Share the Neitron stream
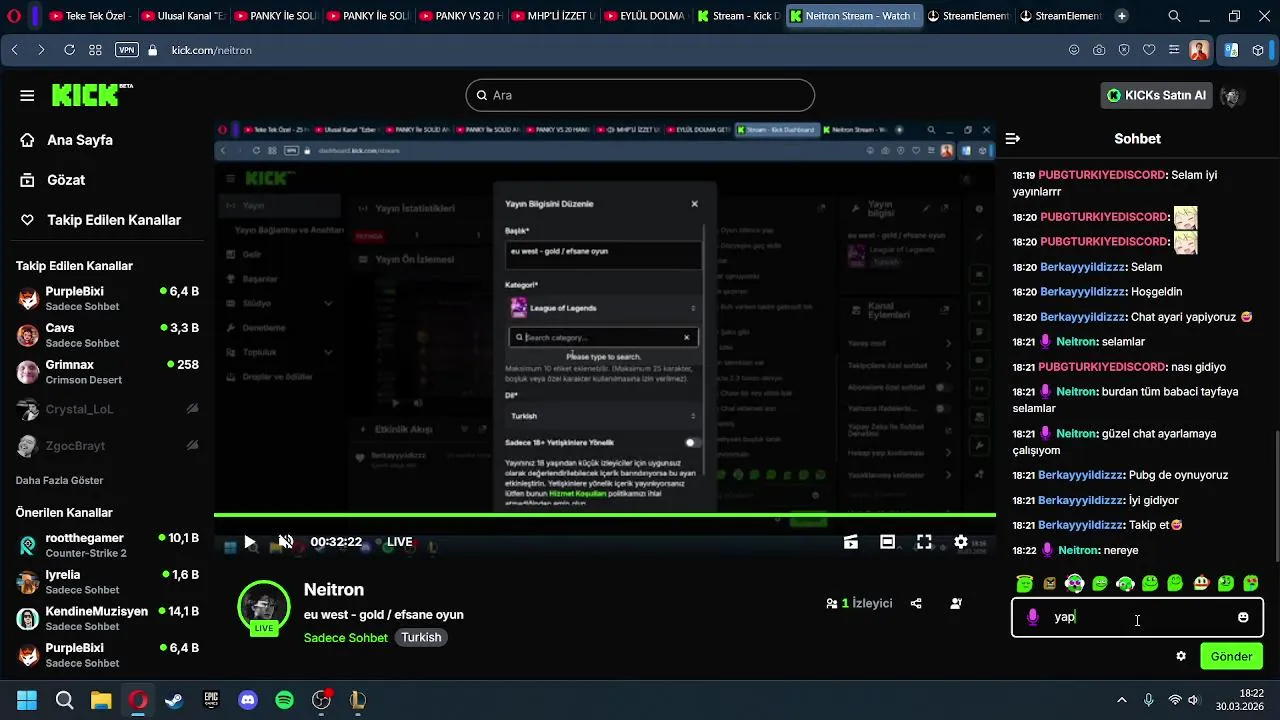This screenshot has height=720, width=1280. tap(916, 603)
